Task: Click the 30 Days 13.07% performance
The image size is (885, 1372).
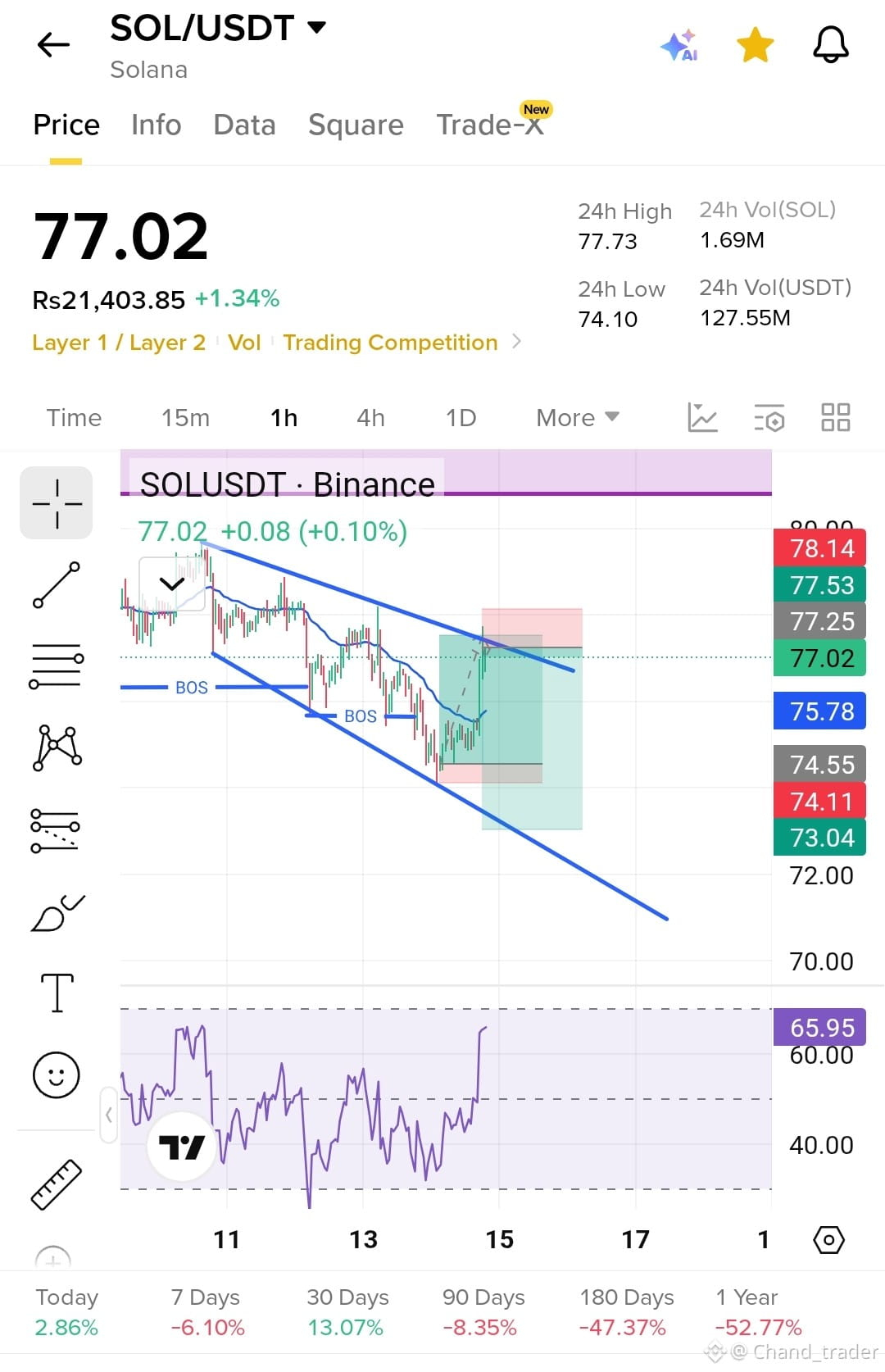Action: (x=347, y=1312)
